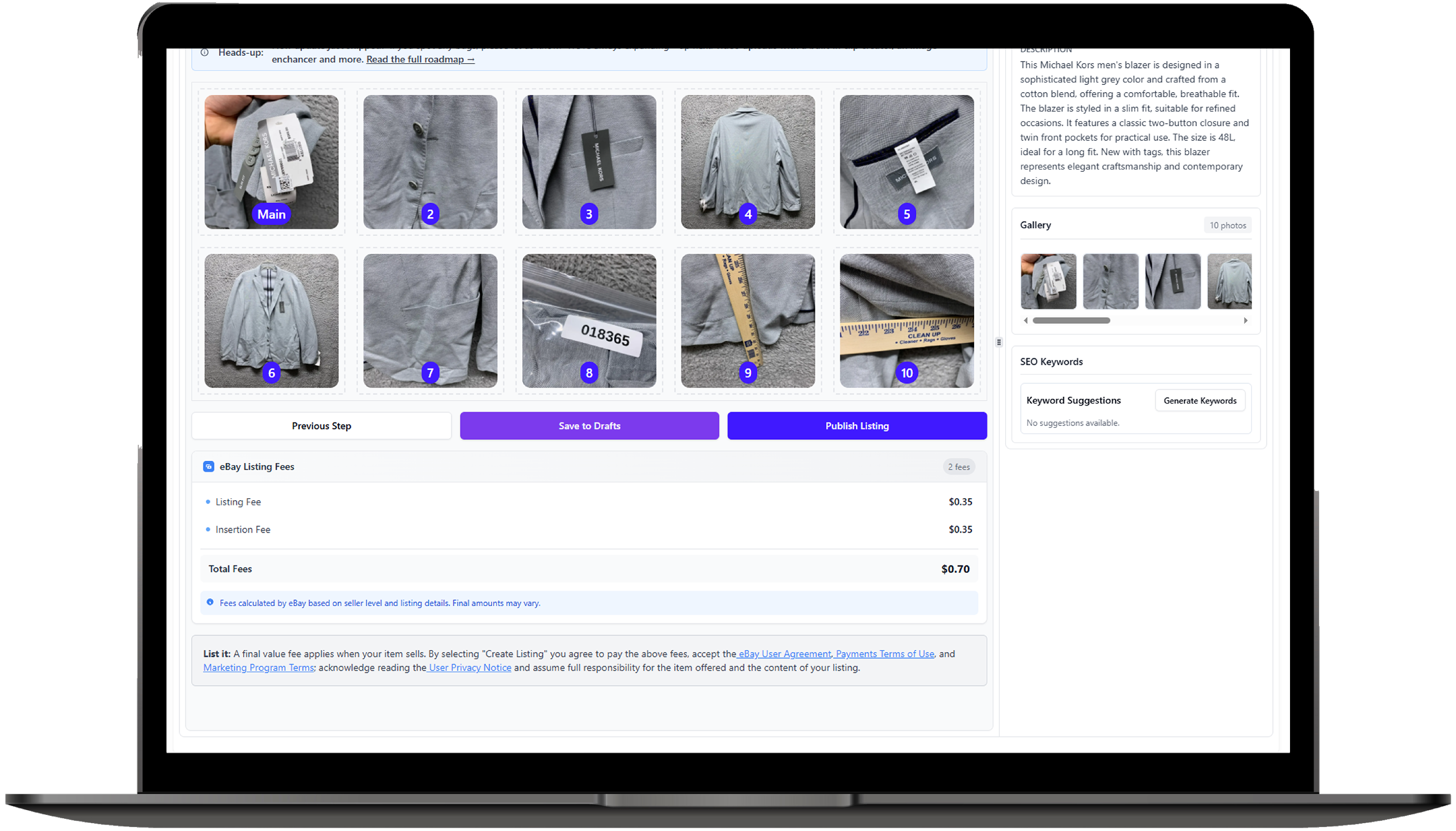This screenshot has width=1456, height=831.
Task: Open the User Privacy Notice link
Action: click(469, 668)
